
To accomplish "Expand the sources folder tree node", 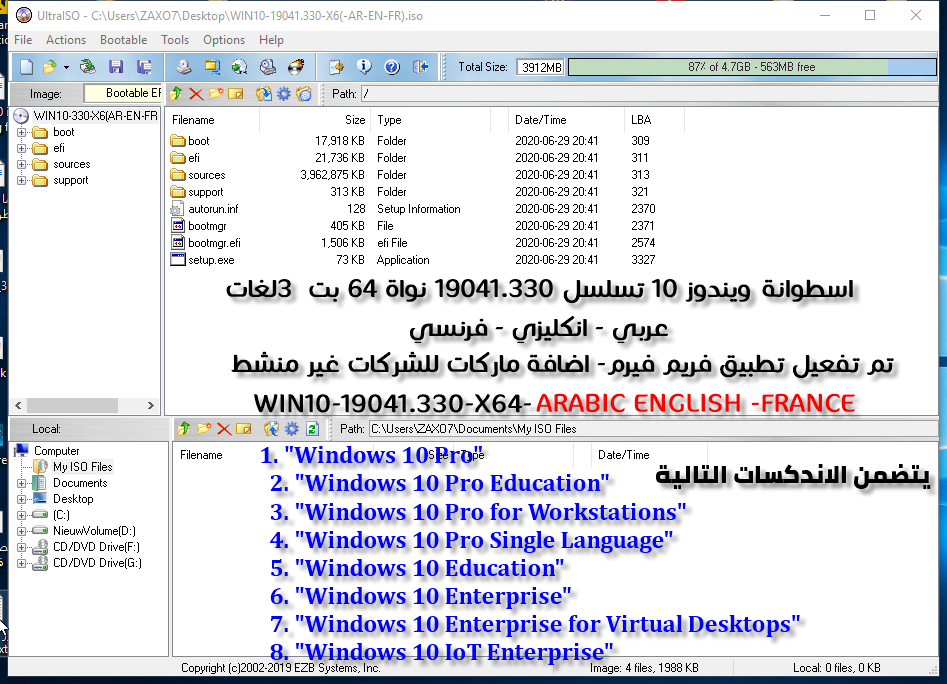I will pos(22,164).
